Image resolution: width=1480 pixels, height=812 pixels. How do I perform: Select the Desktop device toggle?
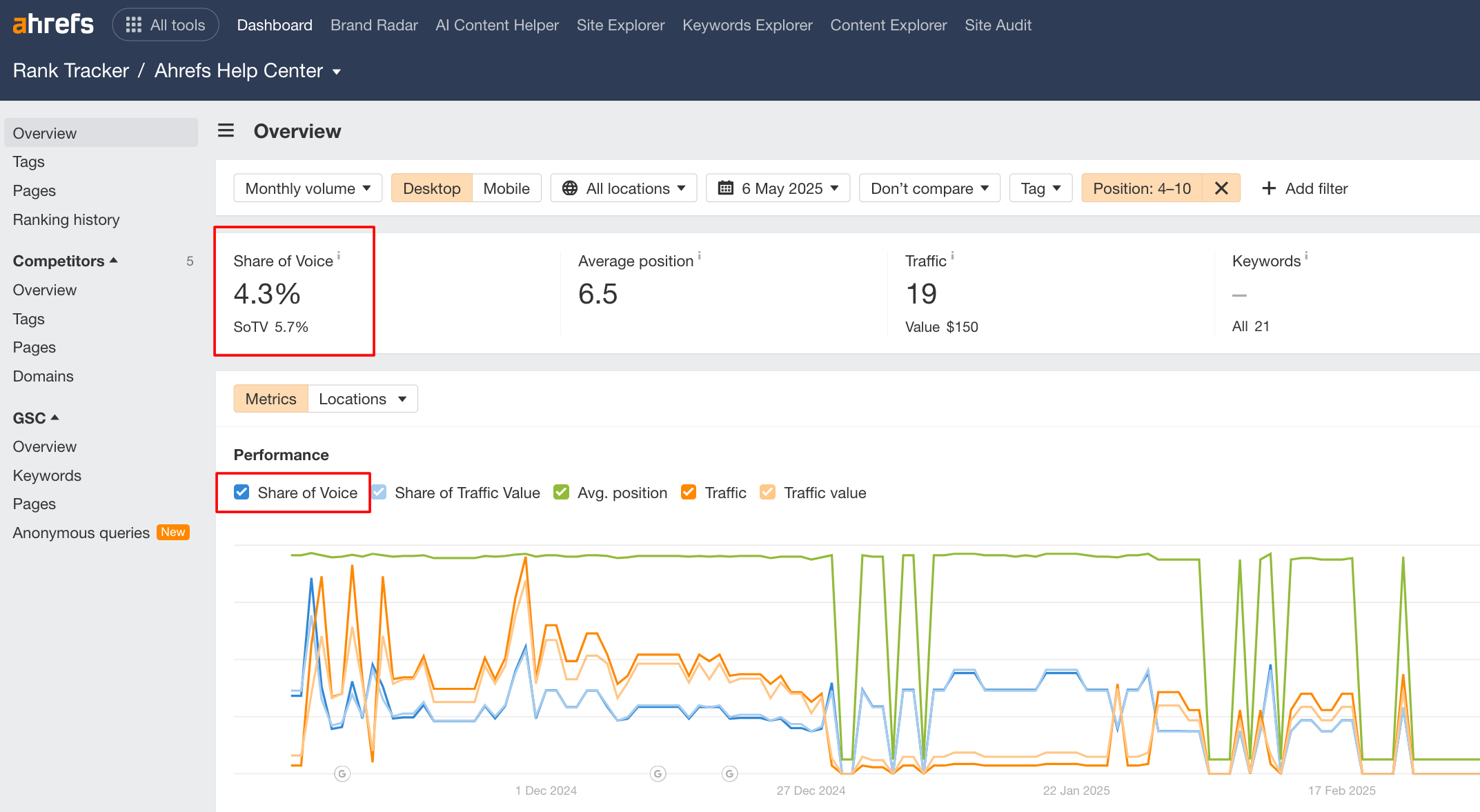[x=431, y=188]
